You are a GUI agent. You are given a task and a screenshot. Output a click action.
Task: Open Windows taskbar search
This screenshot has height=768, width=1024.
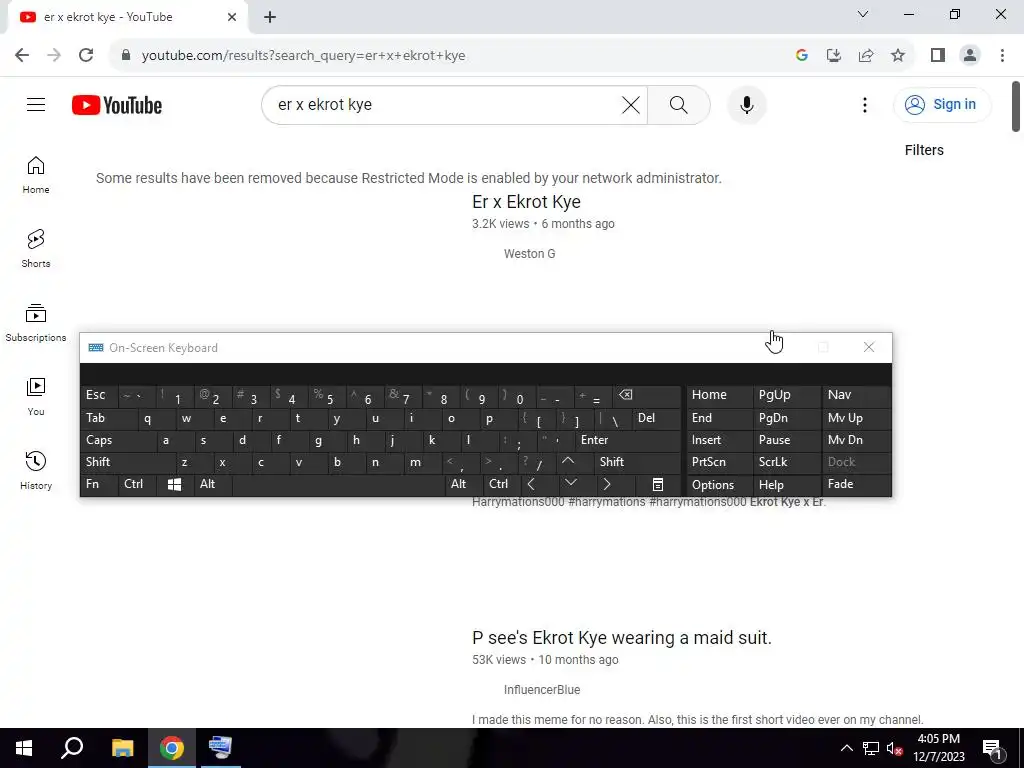(72, 748)
